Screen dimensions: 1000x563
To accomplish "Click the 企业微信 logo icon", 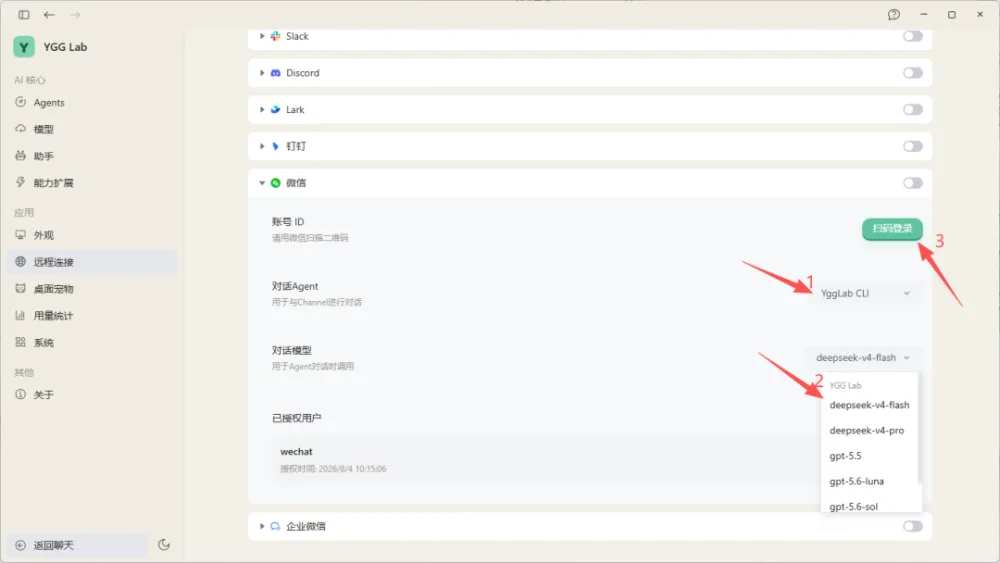I will coord(276,526).
